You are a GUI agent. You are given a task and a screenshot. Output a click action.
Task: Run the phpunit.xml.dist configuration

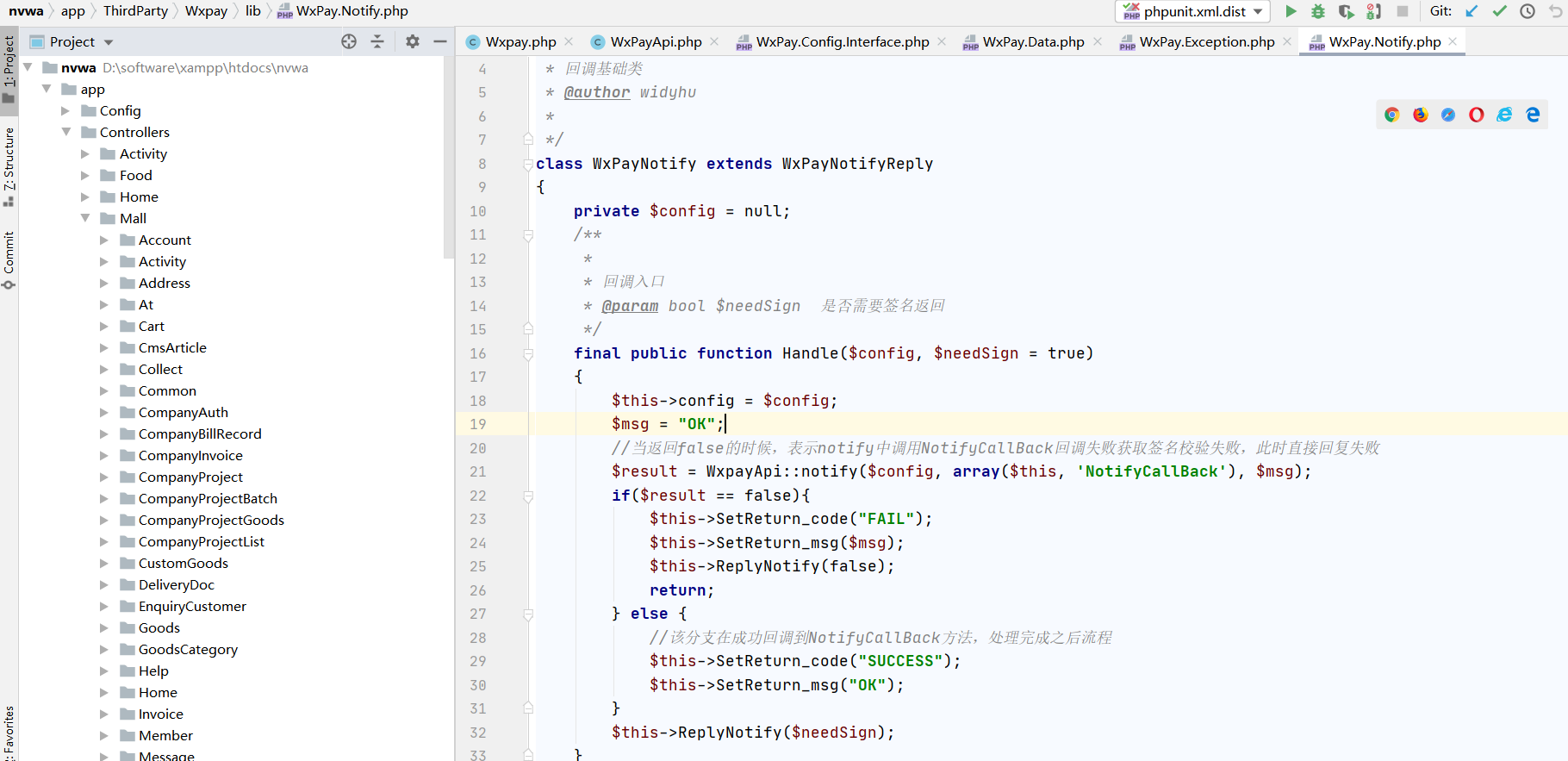point(1291,11)
